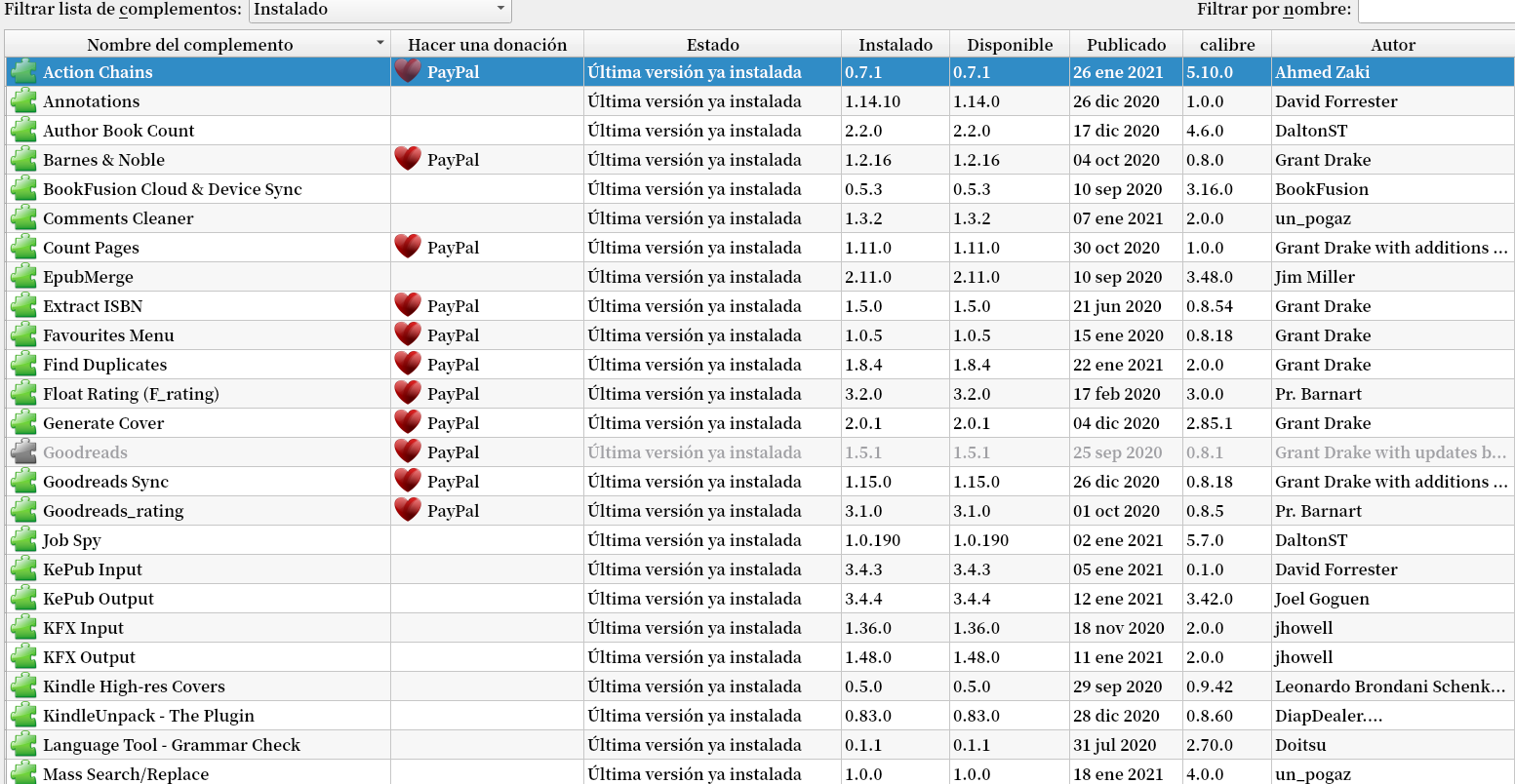Click the Extract ISBN puzzle piece icon
The image size is (1515, 784).
pyautogui.click(x=23, y=306)
